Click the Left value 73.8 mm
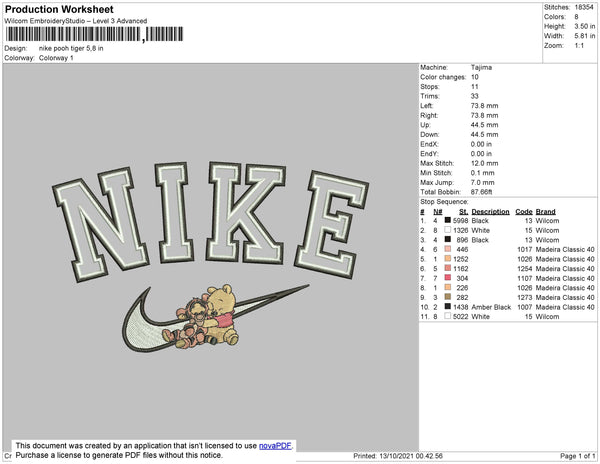The image size is (600, 464). point(484,106)
